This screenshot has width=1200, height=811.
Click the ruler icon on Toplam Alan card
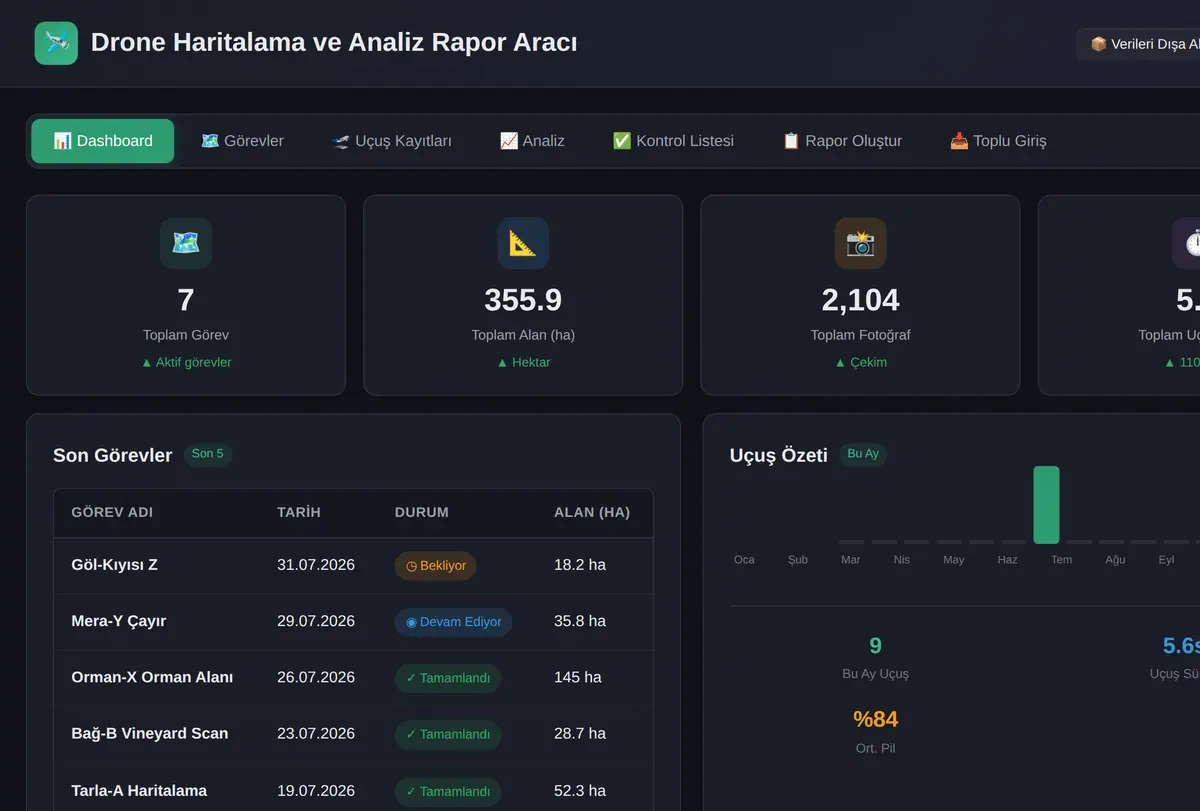[523, 243]
